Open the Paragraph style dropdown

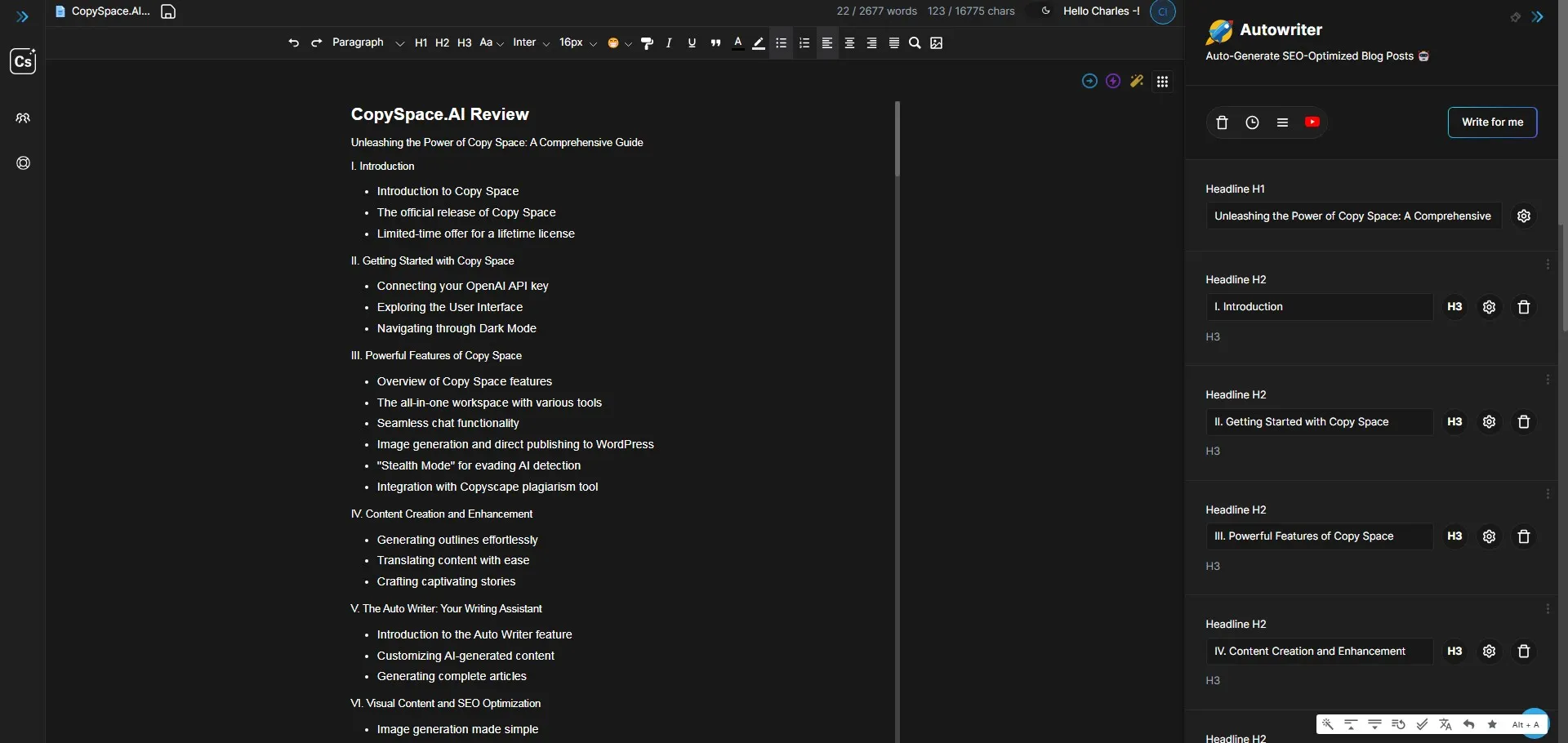tap(367, 42)
